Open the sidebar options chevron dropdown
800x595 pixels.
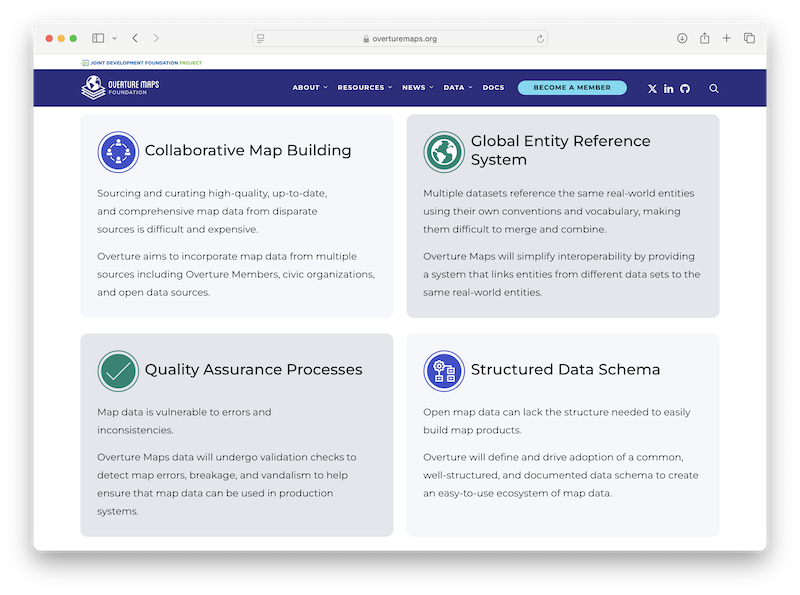(x=115, y=38)
